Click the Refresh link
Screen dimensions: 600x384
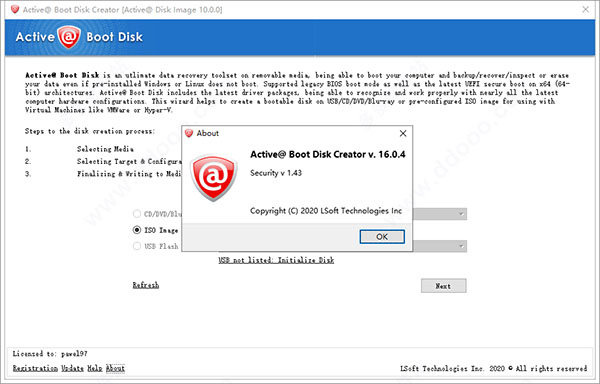[145, 285]
